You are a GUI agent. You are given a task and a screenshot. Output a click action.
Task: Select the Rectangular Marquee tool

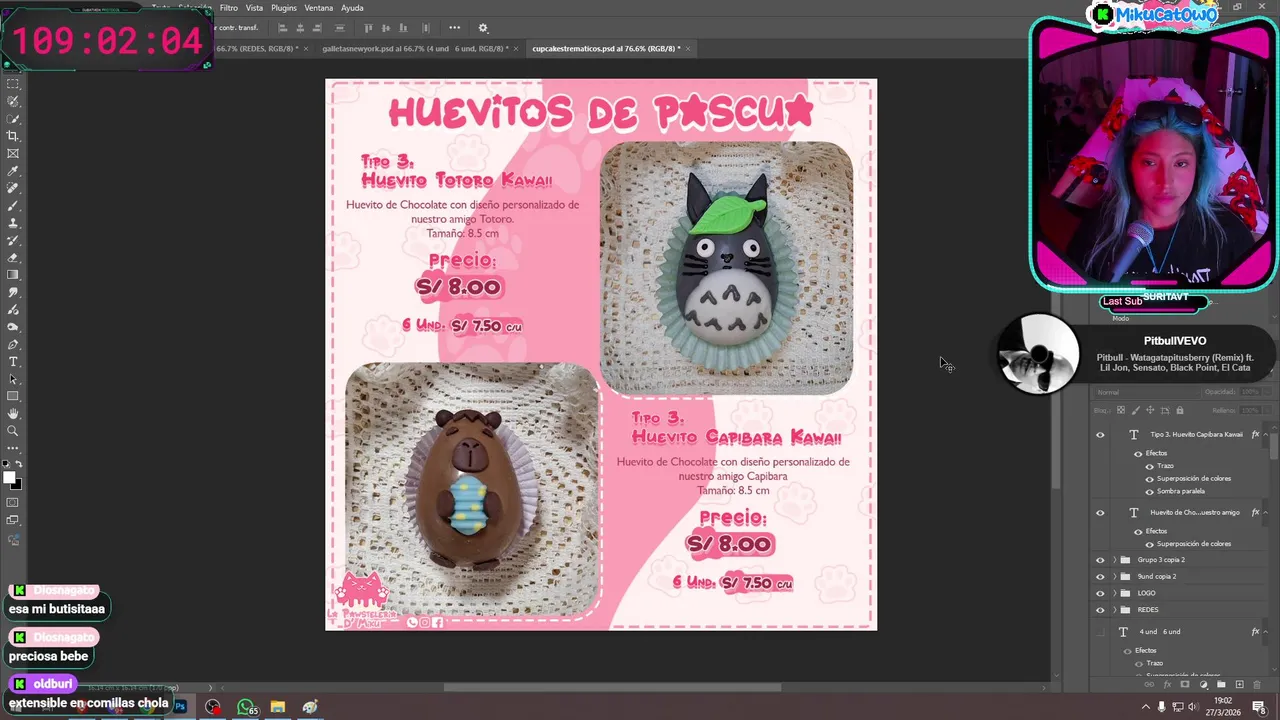point(13,84)
